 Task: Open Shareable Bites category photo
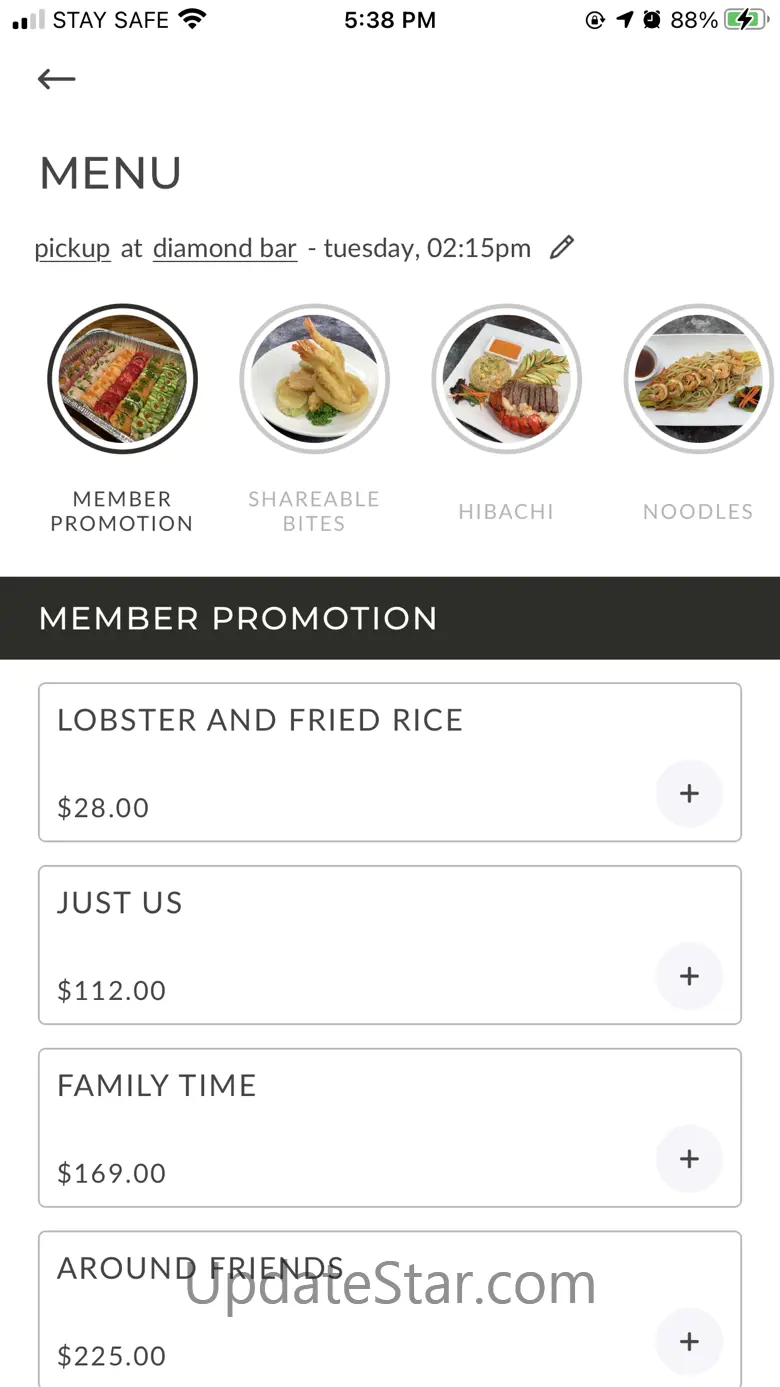pyautogui.click(x=314, y=379)
